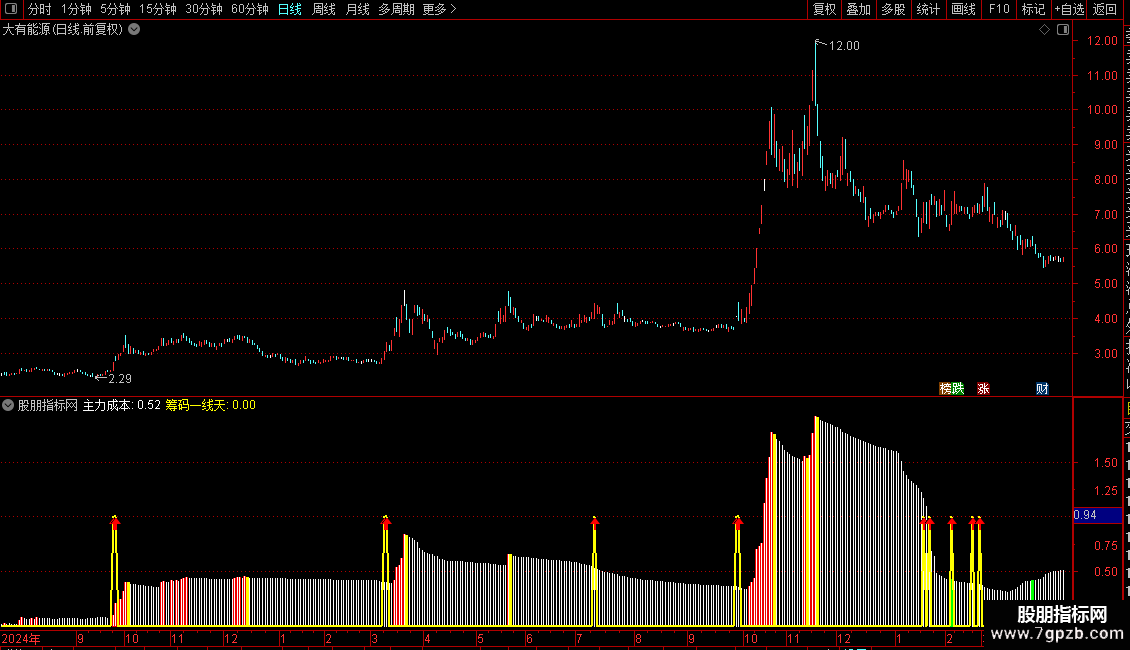This screenshot has height=650, width=1130.
Task: Add the stock via +自选
Action: pyautogui.click(x=1069, y=9)
